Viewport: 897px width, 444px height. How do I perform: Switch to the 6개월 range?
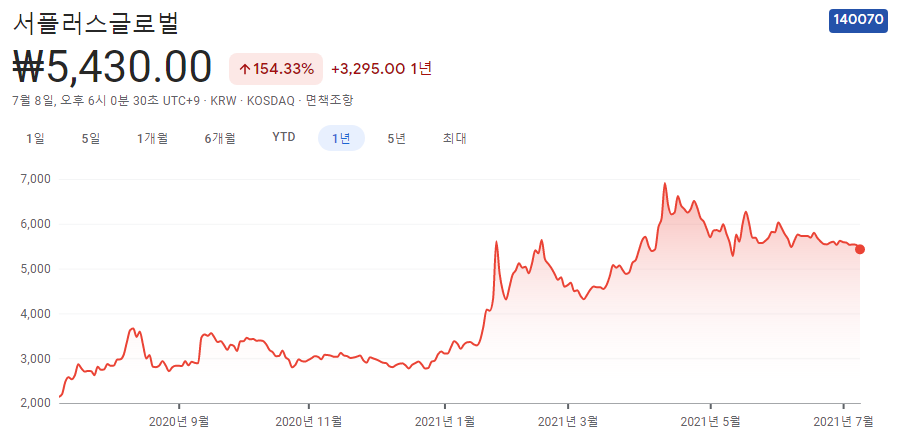coord(220,138)
